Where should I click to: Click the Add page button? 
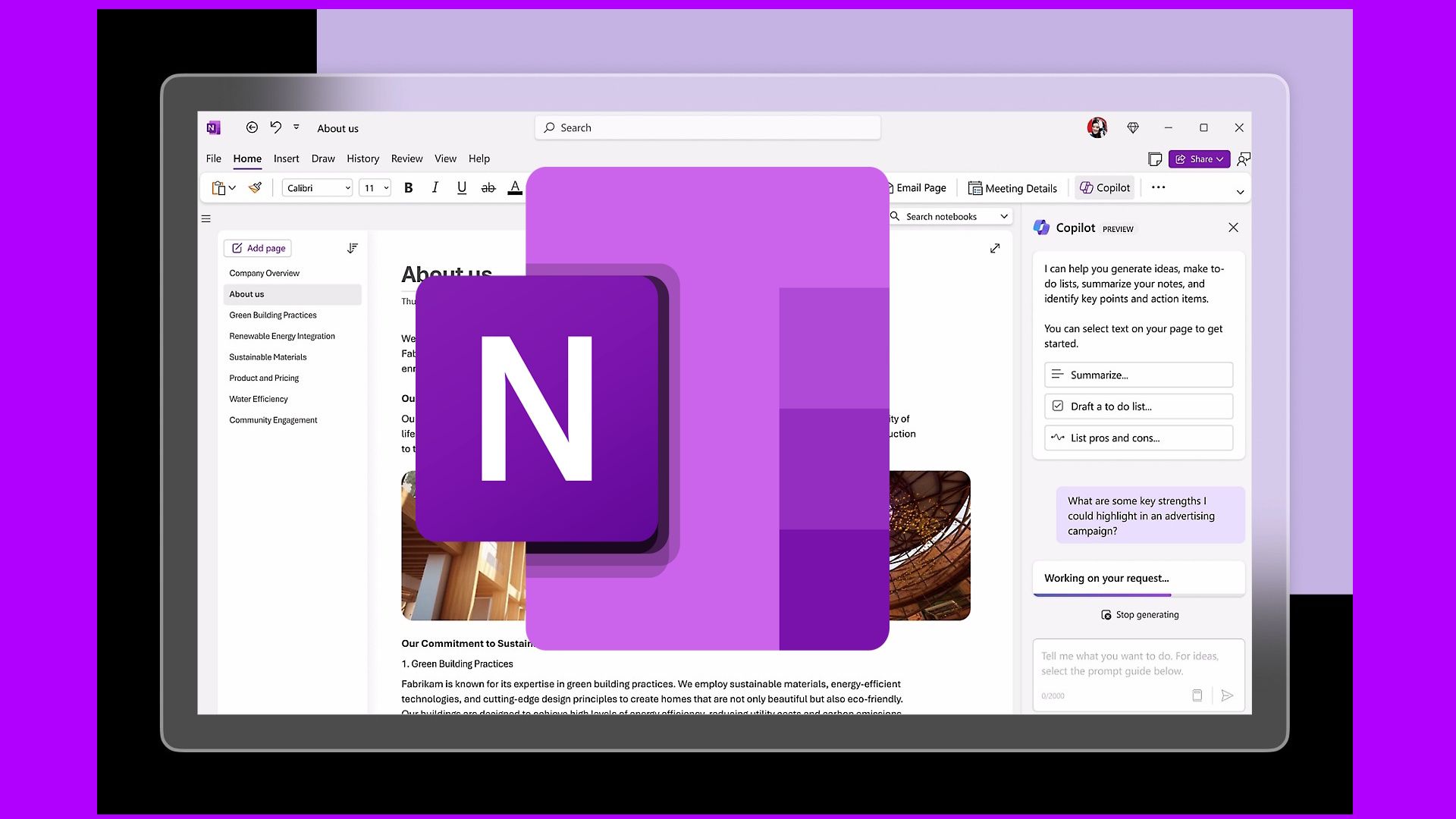pos(257,248)
